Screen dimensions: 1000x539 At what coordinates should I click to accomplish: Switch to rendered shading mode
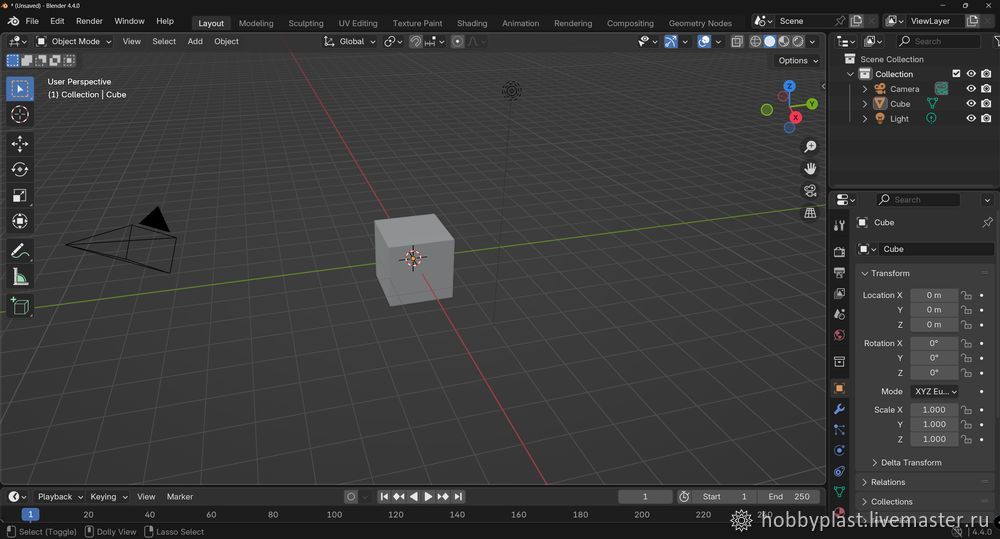click(798, 41)
